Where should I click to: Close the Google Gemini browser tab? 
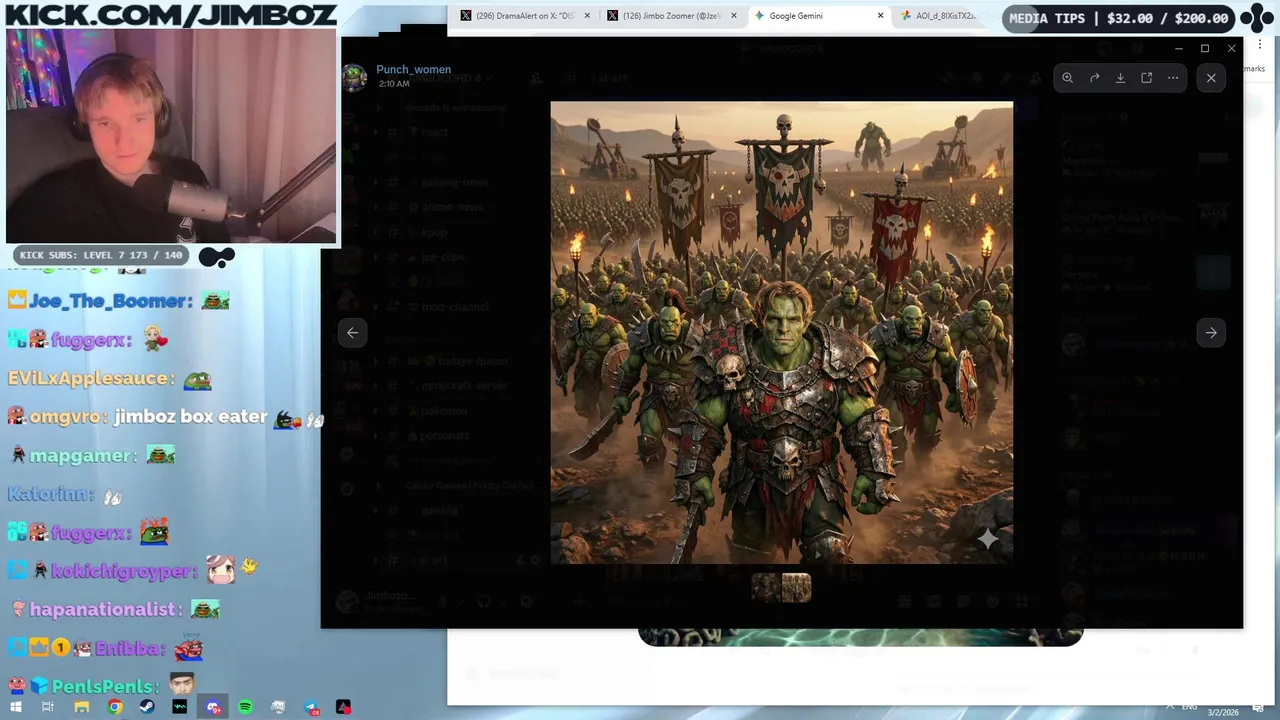[880, 16]
